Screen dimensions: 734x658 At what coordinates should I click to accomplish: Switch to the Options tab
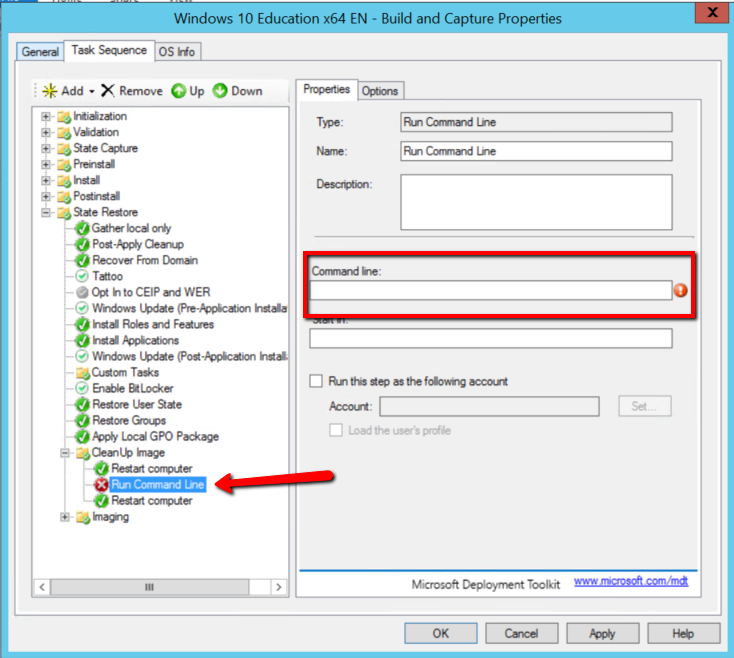tap(380, 91)
